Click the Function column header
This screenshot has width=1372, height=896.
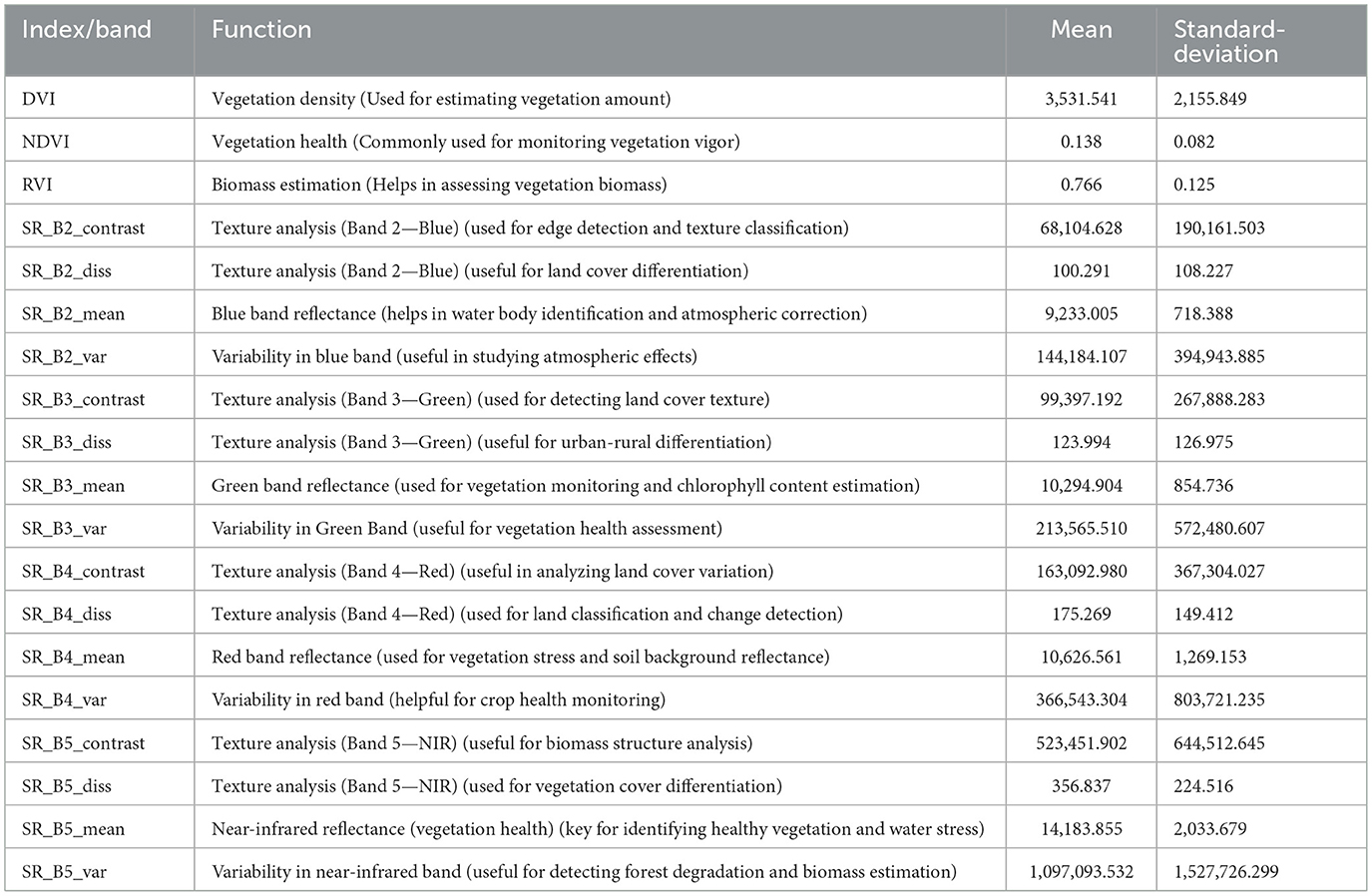[261, 30]
